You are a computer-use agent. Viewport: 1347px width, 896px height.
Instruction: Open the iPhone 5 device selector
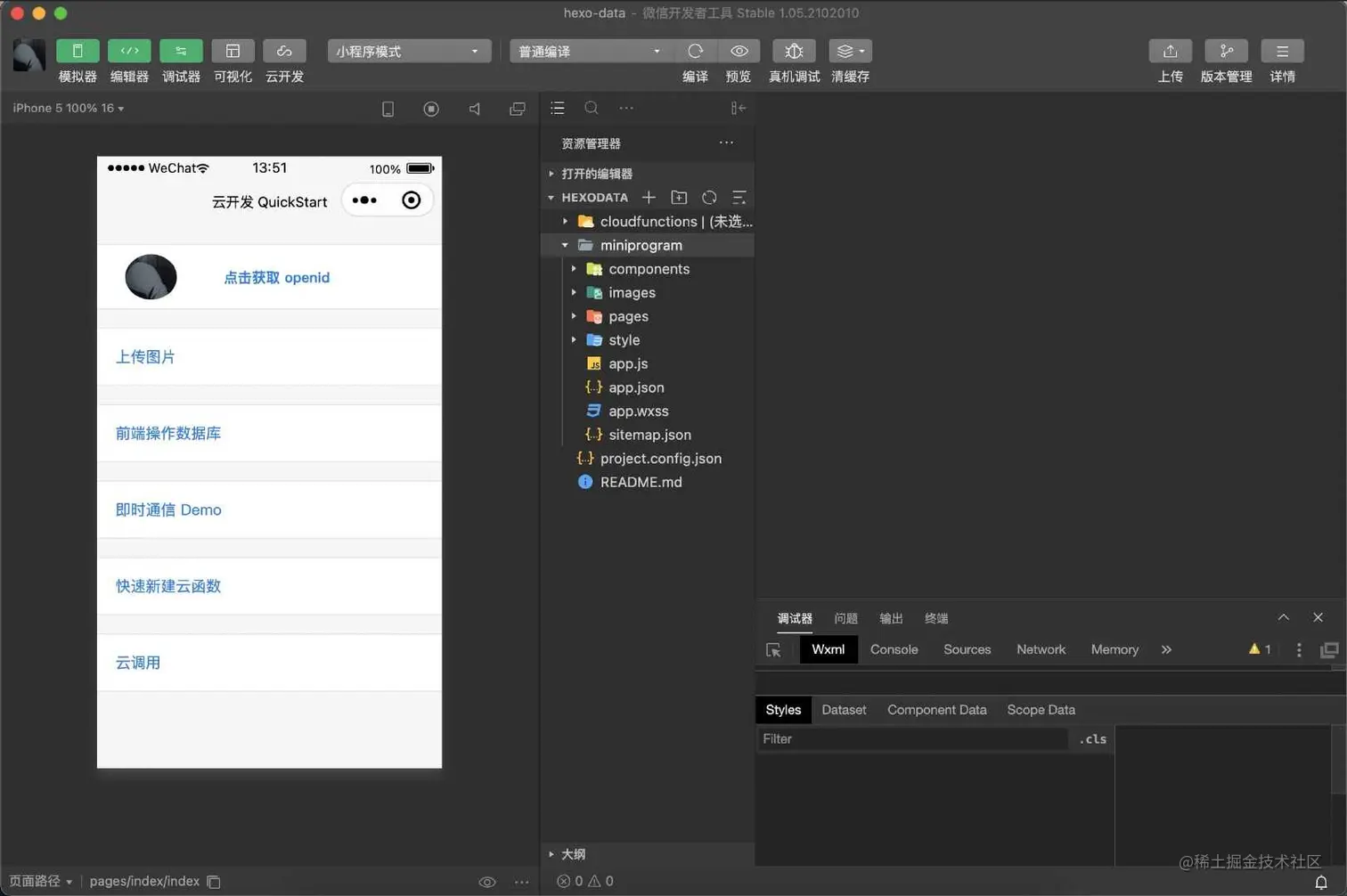69,108
